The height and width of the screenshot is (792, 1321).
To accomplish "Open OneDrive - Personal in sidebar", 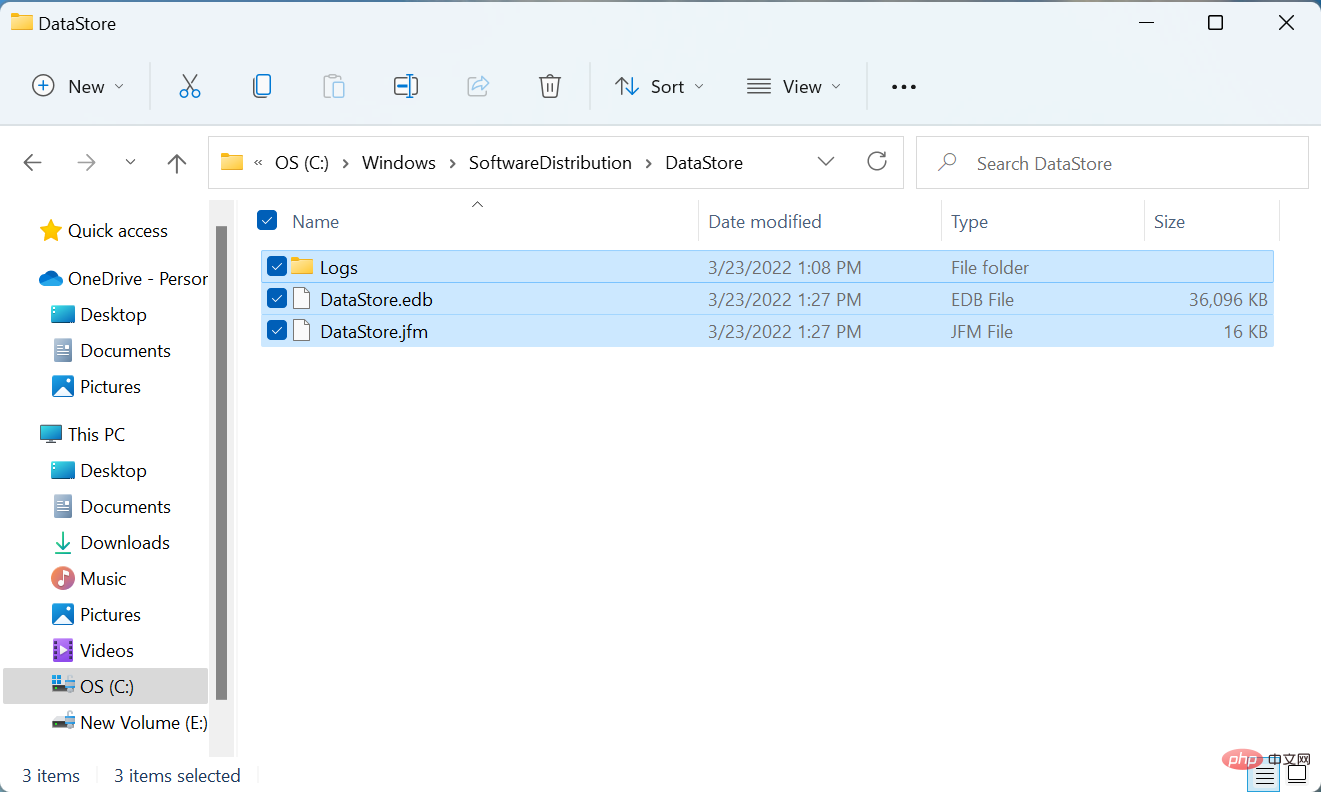I will point(123,279).
